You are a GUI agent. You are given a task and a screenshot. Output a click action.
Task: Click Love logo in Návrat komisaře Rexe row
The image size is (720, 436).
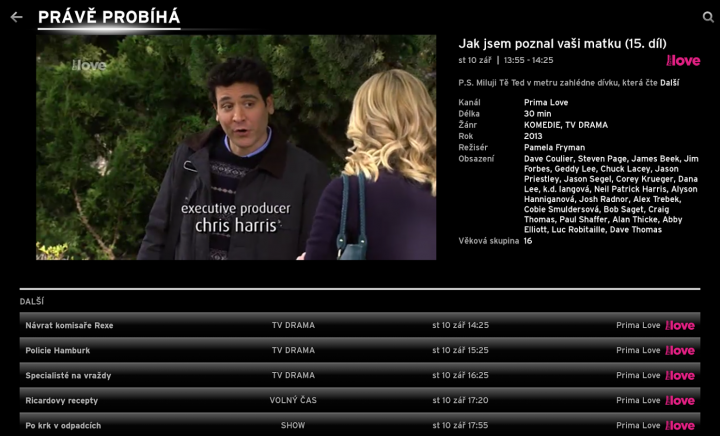(680, 325)
